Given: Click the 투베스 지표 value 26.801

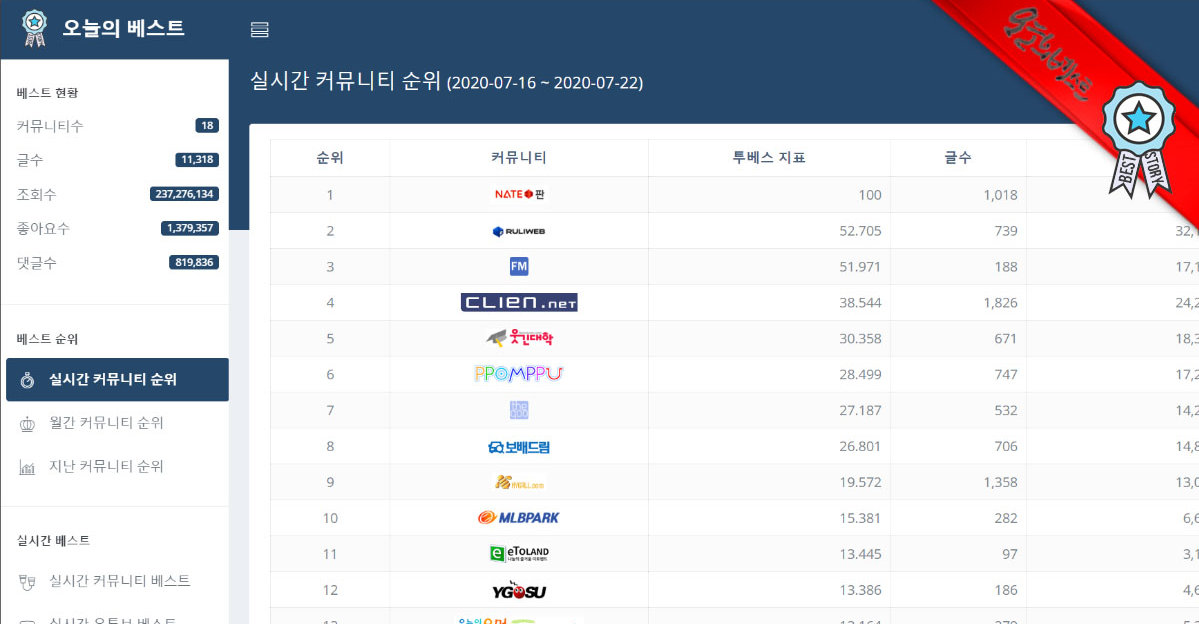Looking at the screenshot, I should pyautogui.click(x=860, y=447).
